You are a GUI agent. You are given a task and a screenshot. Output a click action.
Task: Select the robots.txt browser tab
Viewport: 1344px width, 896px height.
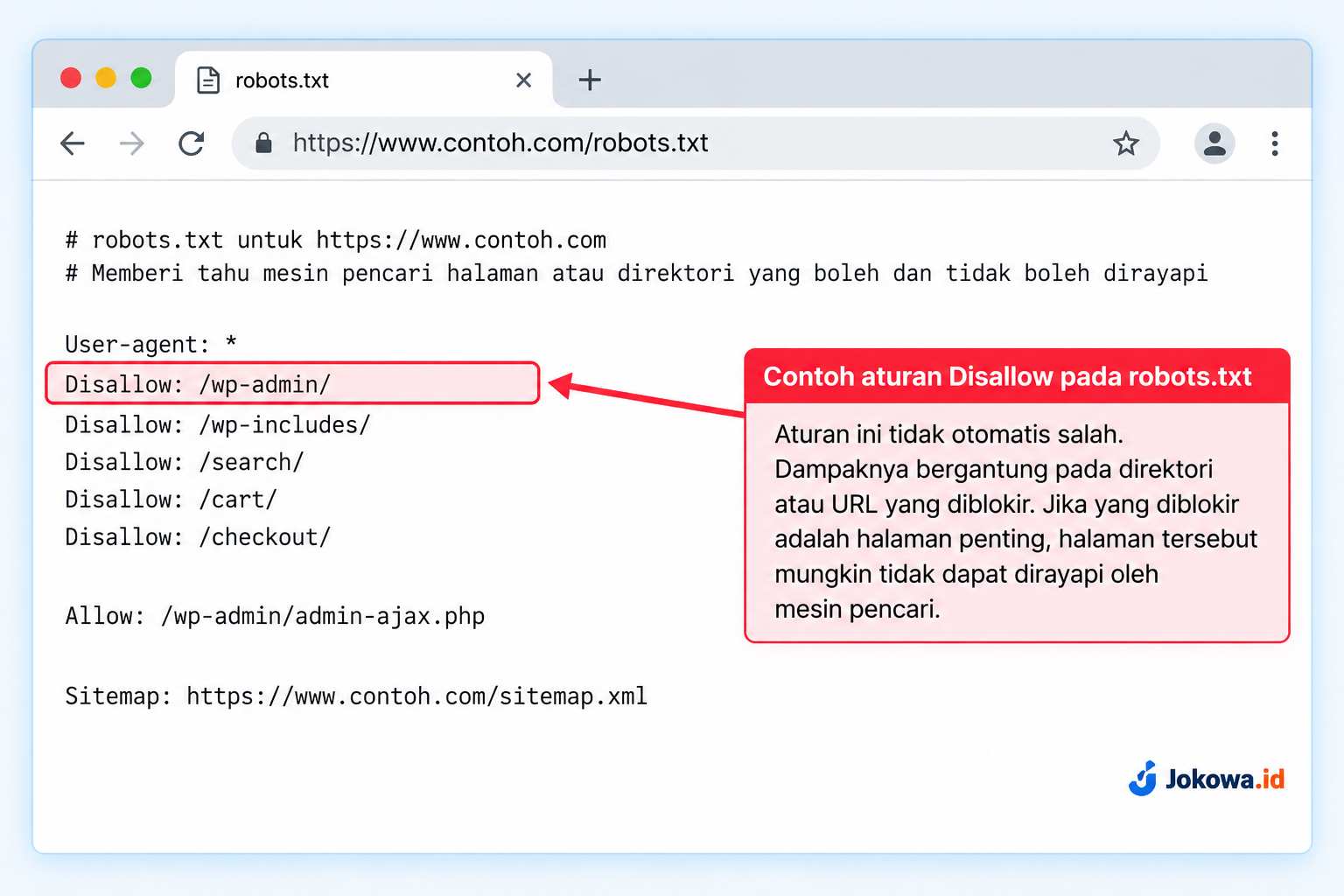(x=364, y=80)
